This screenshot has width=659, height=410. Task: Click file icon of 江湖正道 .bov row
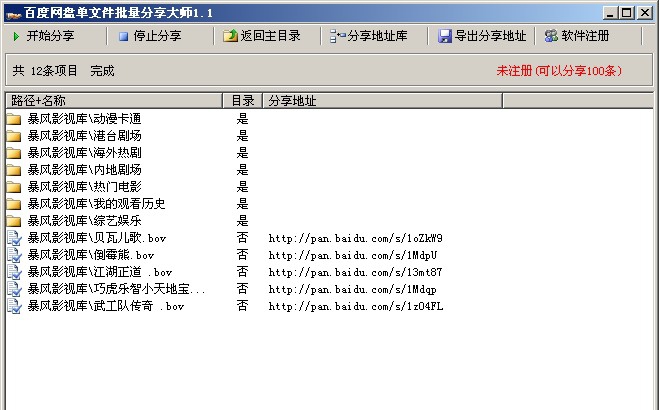pyautogui.click(x=14, y=272)
